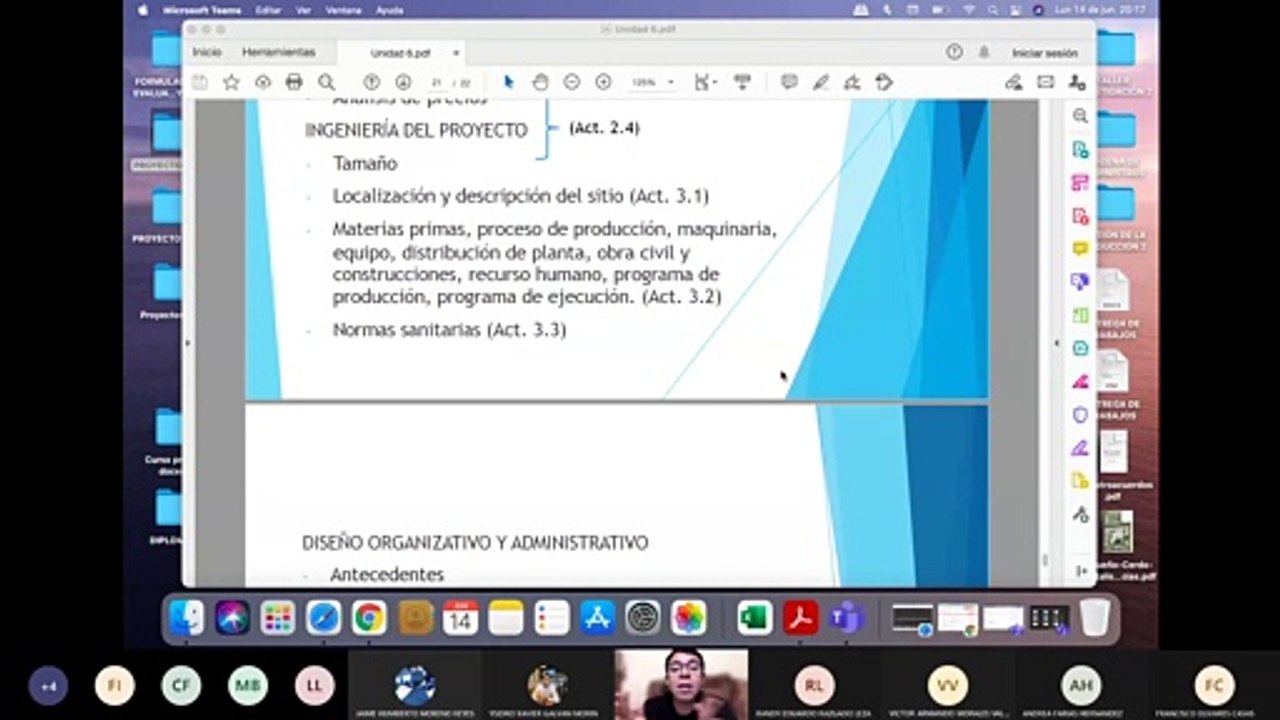The height and width of the screenshot is (720, 1280).
Task: Click the page number input field
Action: click(x=437, y=83)
